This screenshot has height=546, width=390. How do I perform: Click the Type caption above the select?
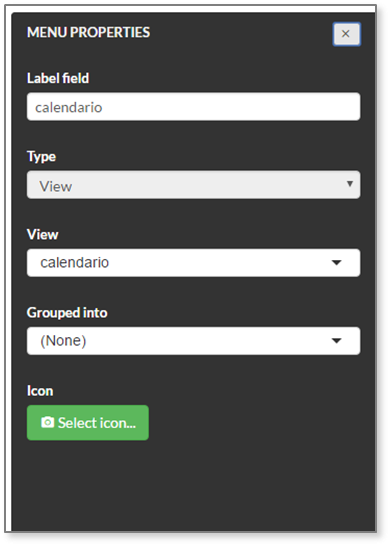[41, 157]
